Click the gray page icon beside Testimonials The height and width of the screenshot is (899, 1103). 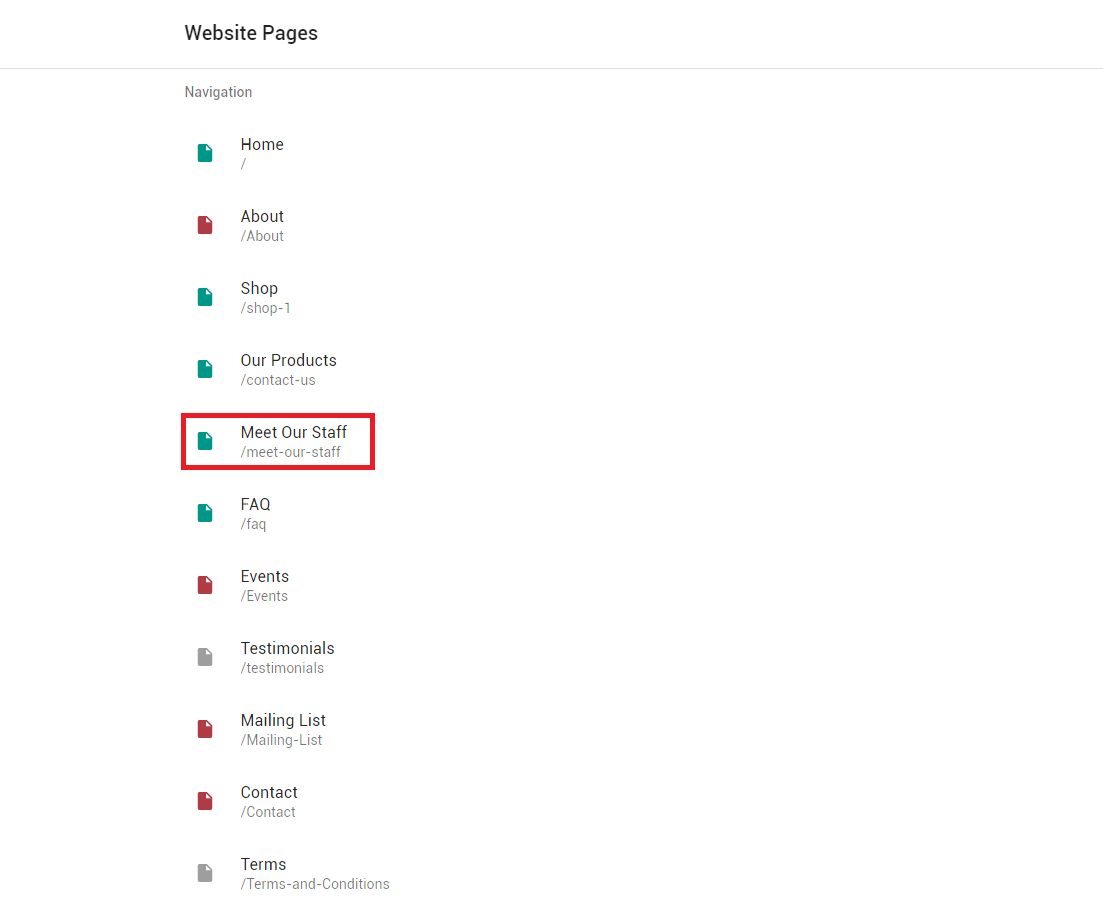click(205, 657)
